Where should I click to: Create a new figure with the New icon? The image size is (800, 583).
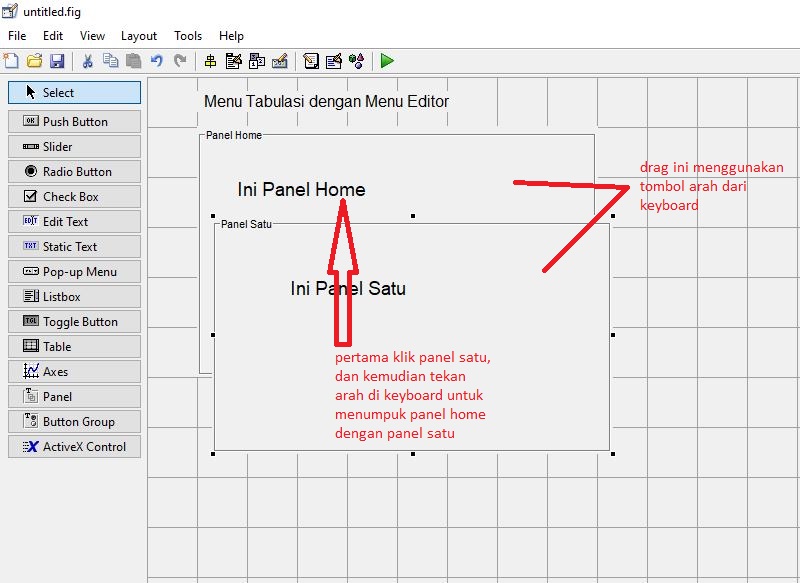pyautogui.click(x=14, y=60)
